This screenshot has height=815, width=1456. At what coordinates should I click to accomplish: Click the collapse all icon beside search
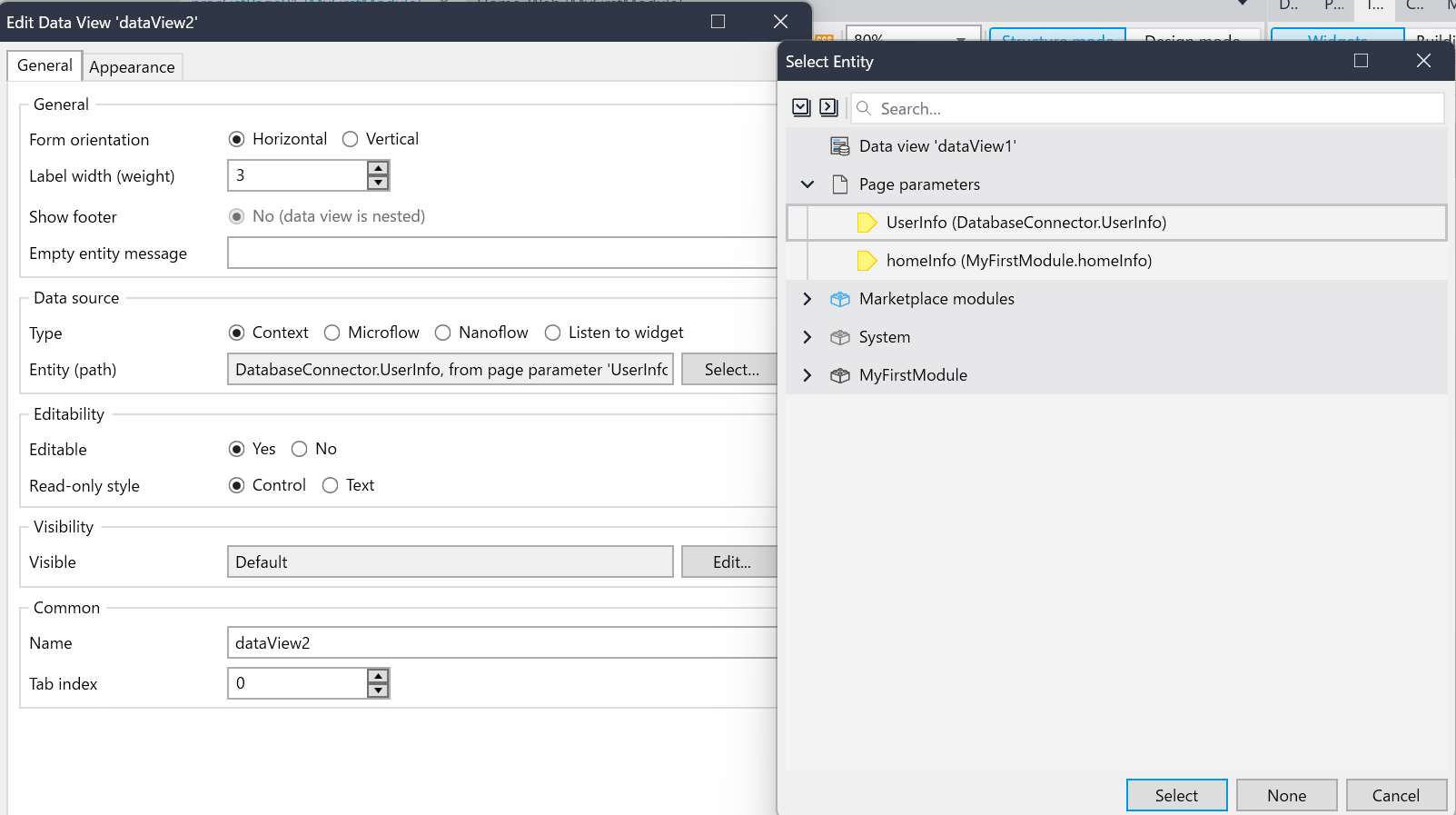tap(828, 108)
